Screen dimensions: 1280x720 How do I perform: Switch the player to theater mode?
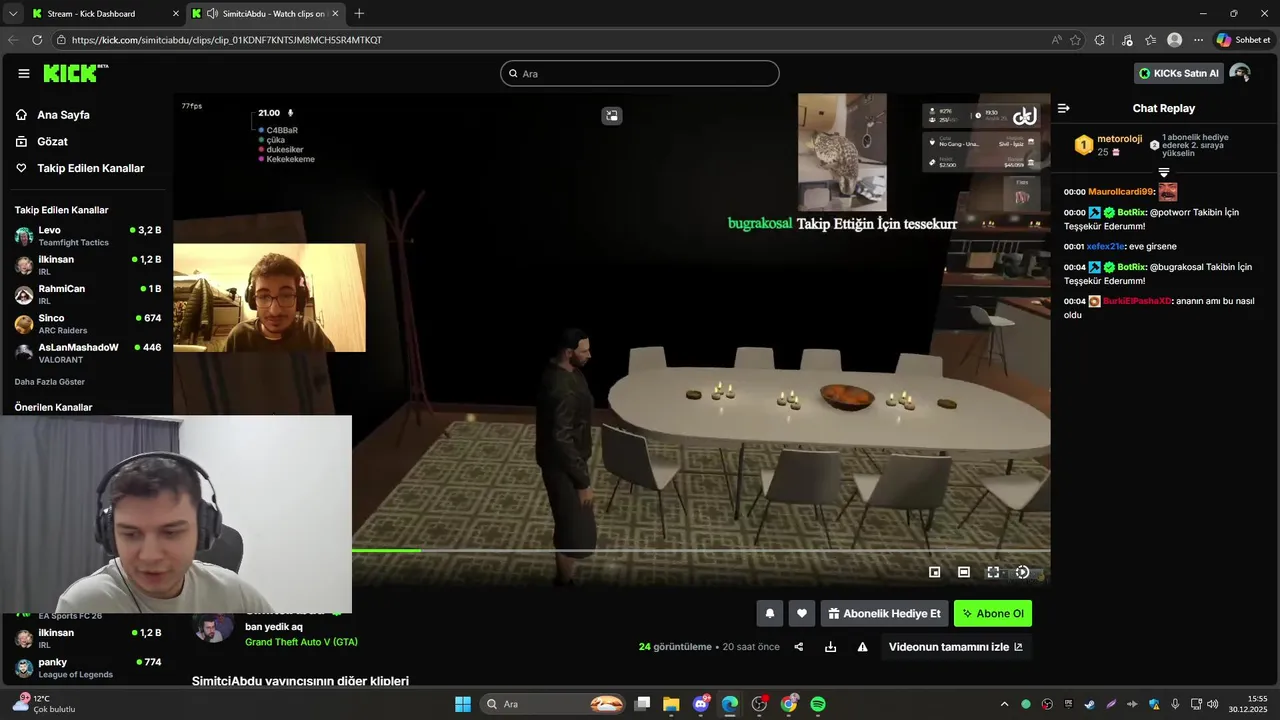[964, 572]
